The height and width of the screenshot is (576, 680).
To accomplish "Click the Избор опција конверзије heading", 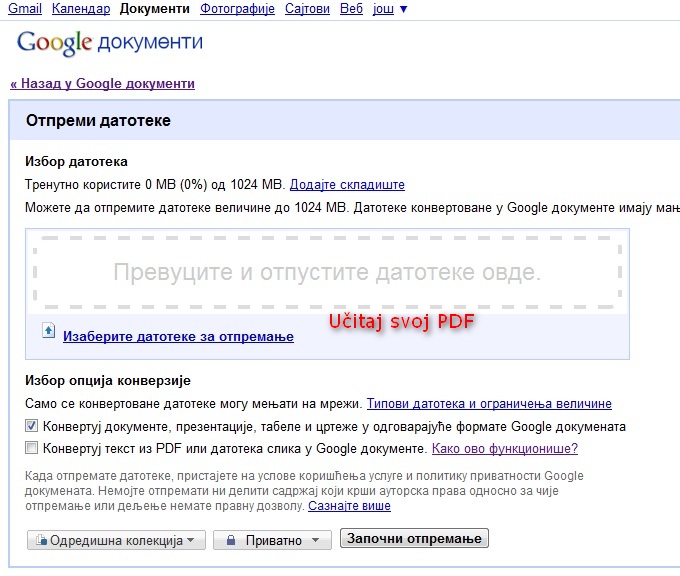I will (x=108, y=381).
